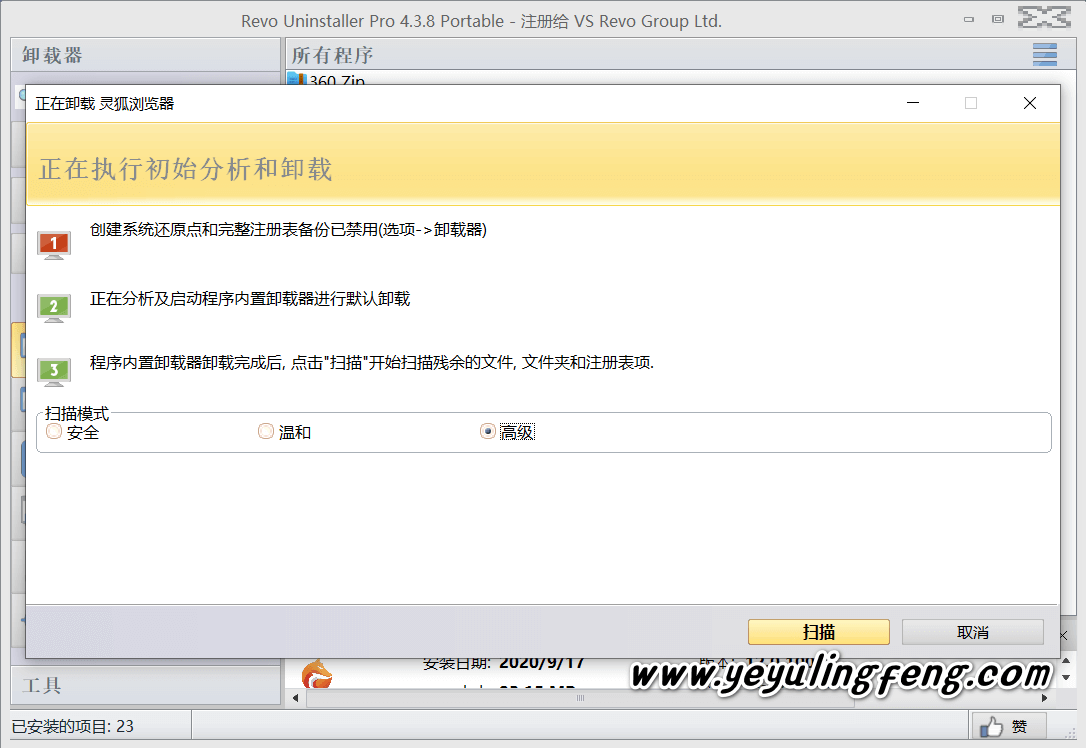
Task: Click details pane down arrow
Action: [x=1067, y=677]
